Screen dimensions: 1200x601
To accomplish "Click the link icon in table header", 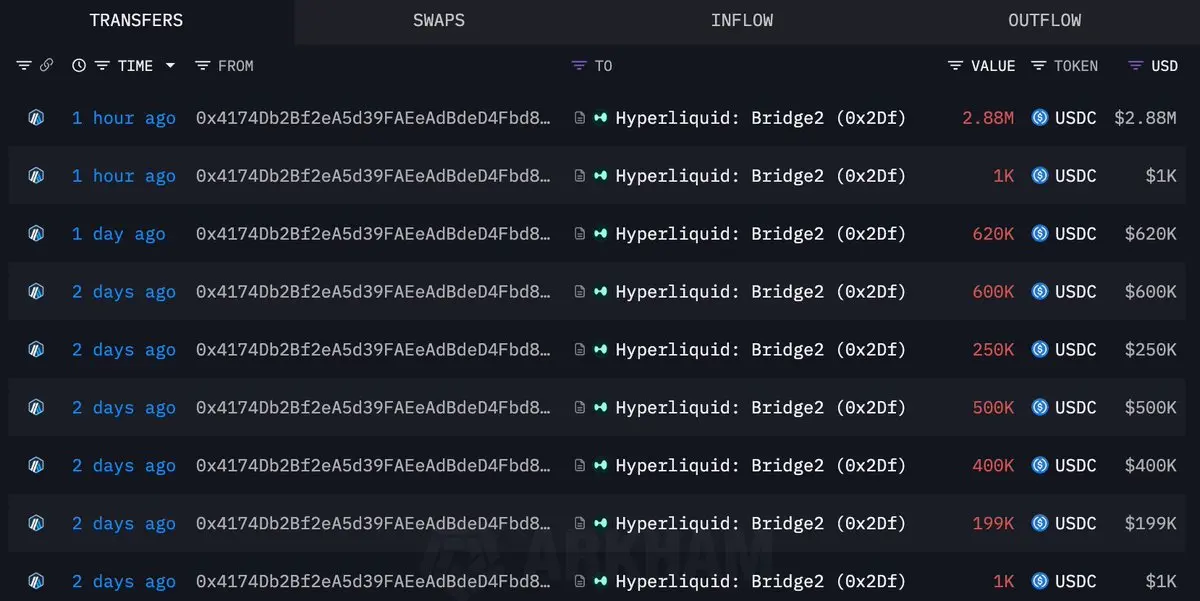I will click(46, 65).
